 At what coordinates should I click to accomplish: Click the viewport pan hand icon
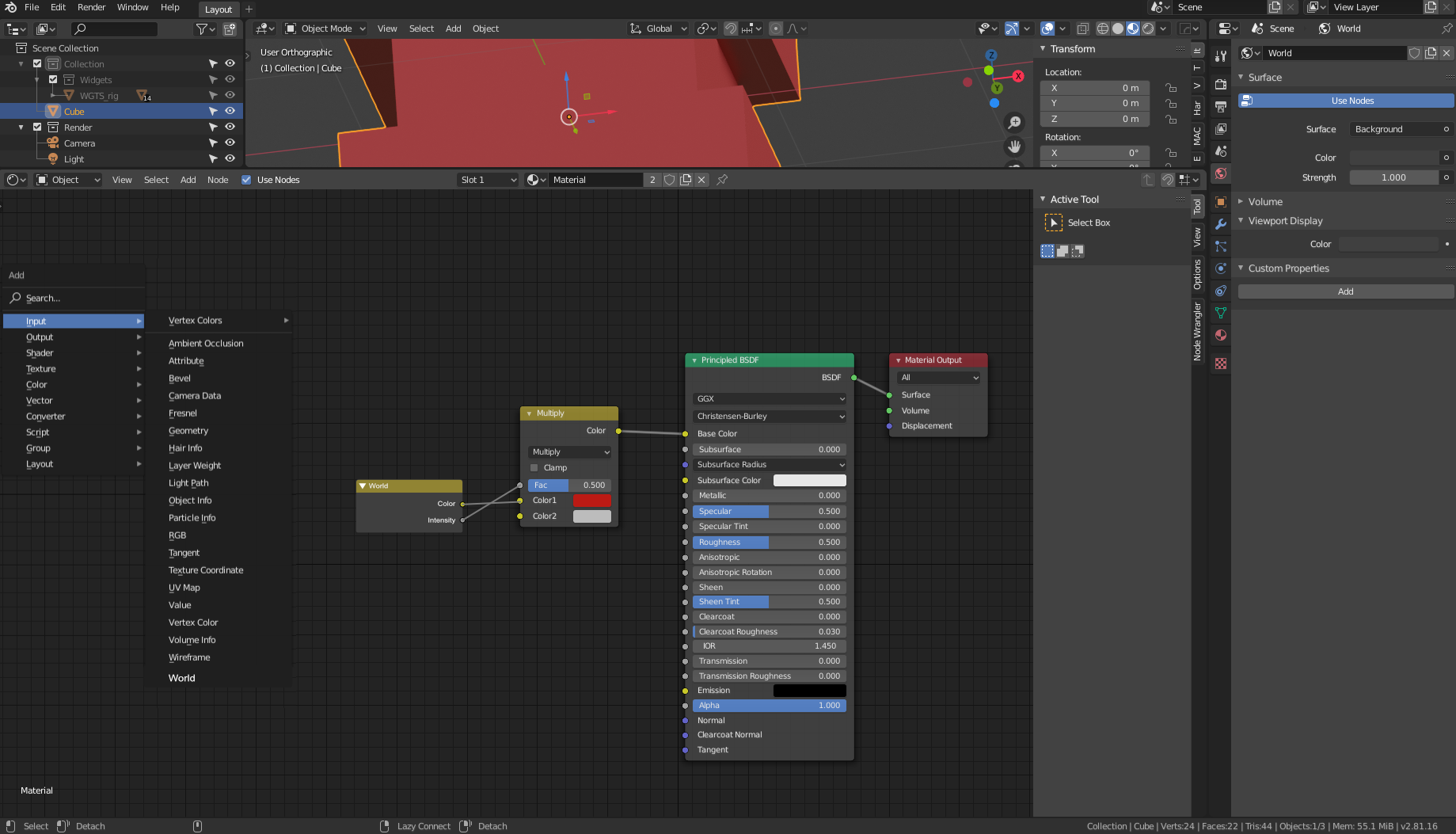click(x=1014, y=147)
